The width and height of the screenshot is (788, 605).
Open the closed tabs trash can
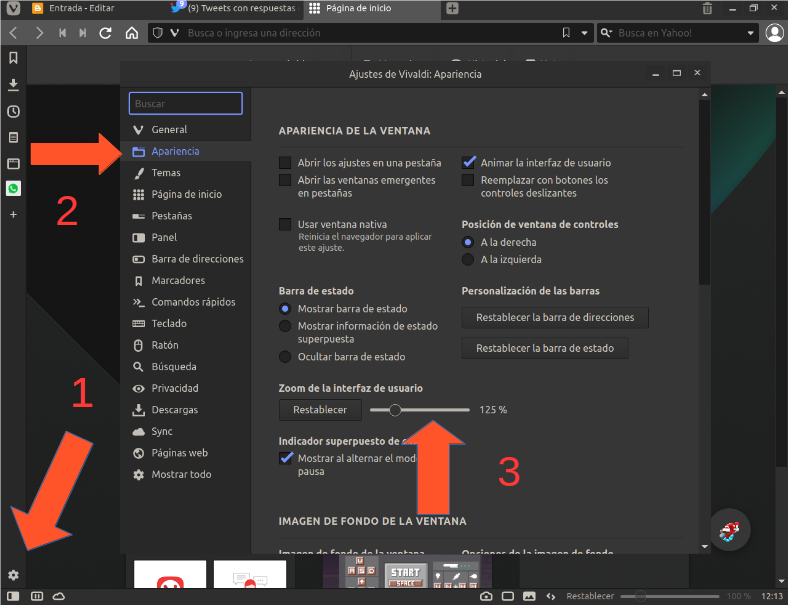[707, 9]
